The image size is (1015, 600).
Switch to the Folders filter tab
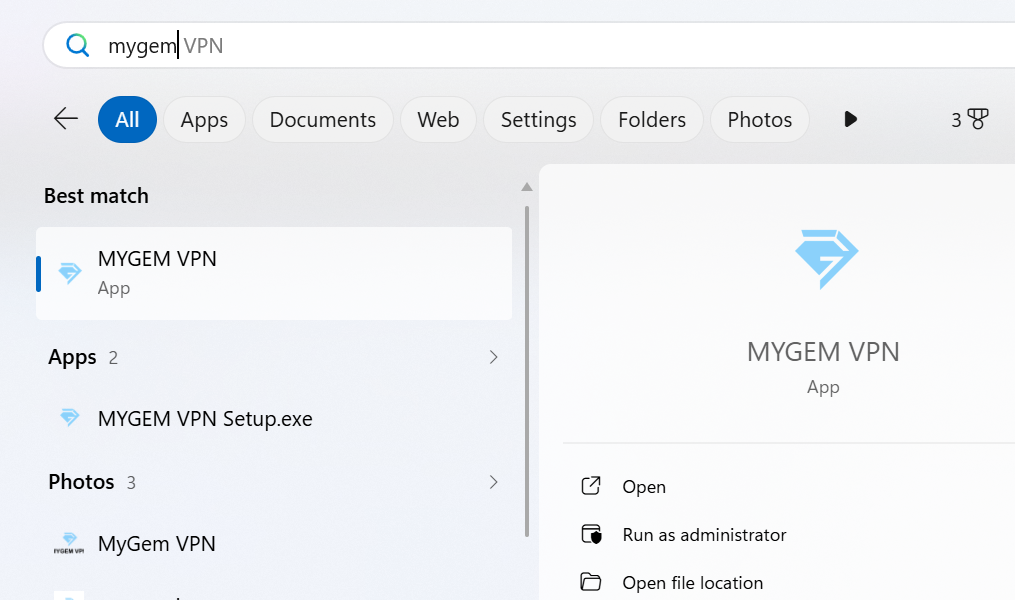(x=652, y=120)
